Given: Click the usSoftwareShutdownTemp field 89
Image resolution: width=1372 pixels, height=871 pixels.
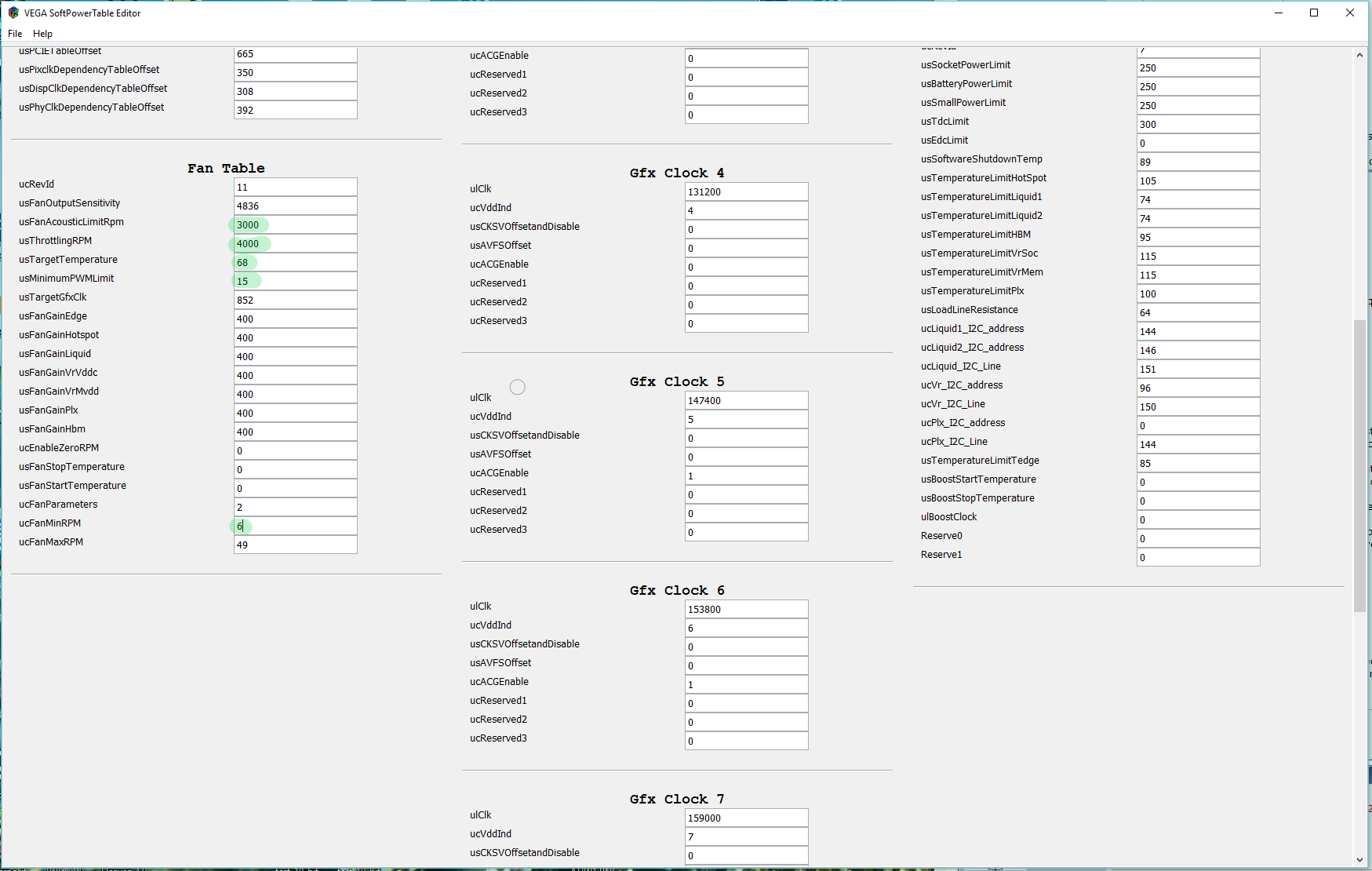Looking at the screenshot, I should tap(1199, 162).
